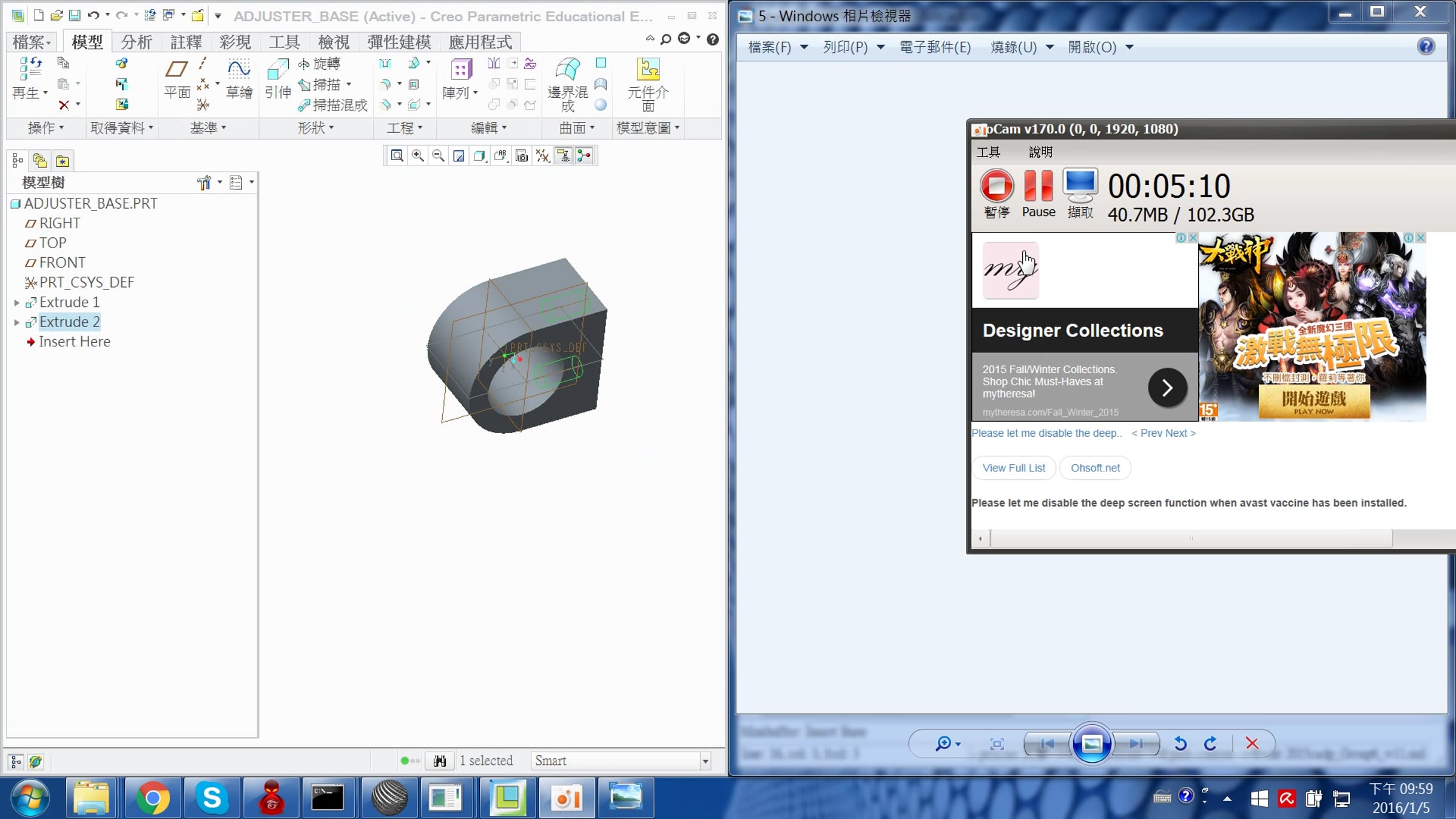
Task: Switch to the 分析 ribbon tab
Action: [136, 42]
